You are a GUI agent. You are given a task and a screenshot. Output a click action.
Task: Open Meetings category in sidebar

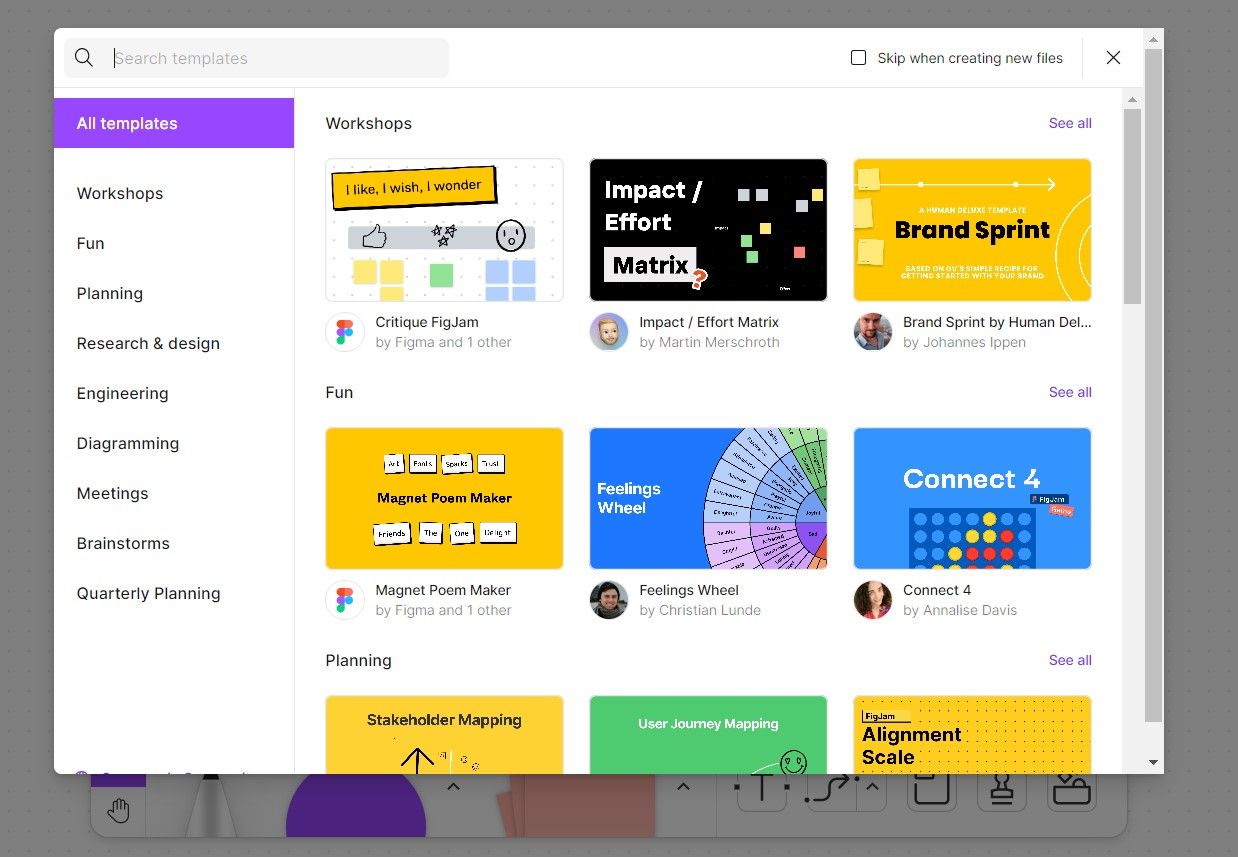112,493
